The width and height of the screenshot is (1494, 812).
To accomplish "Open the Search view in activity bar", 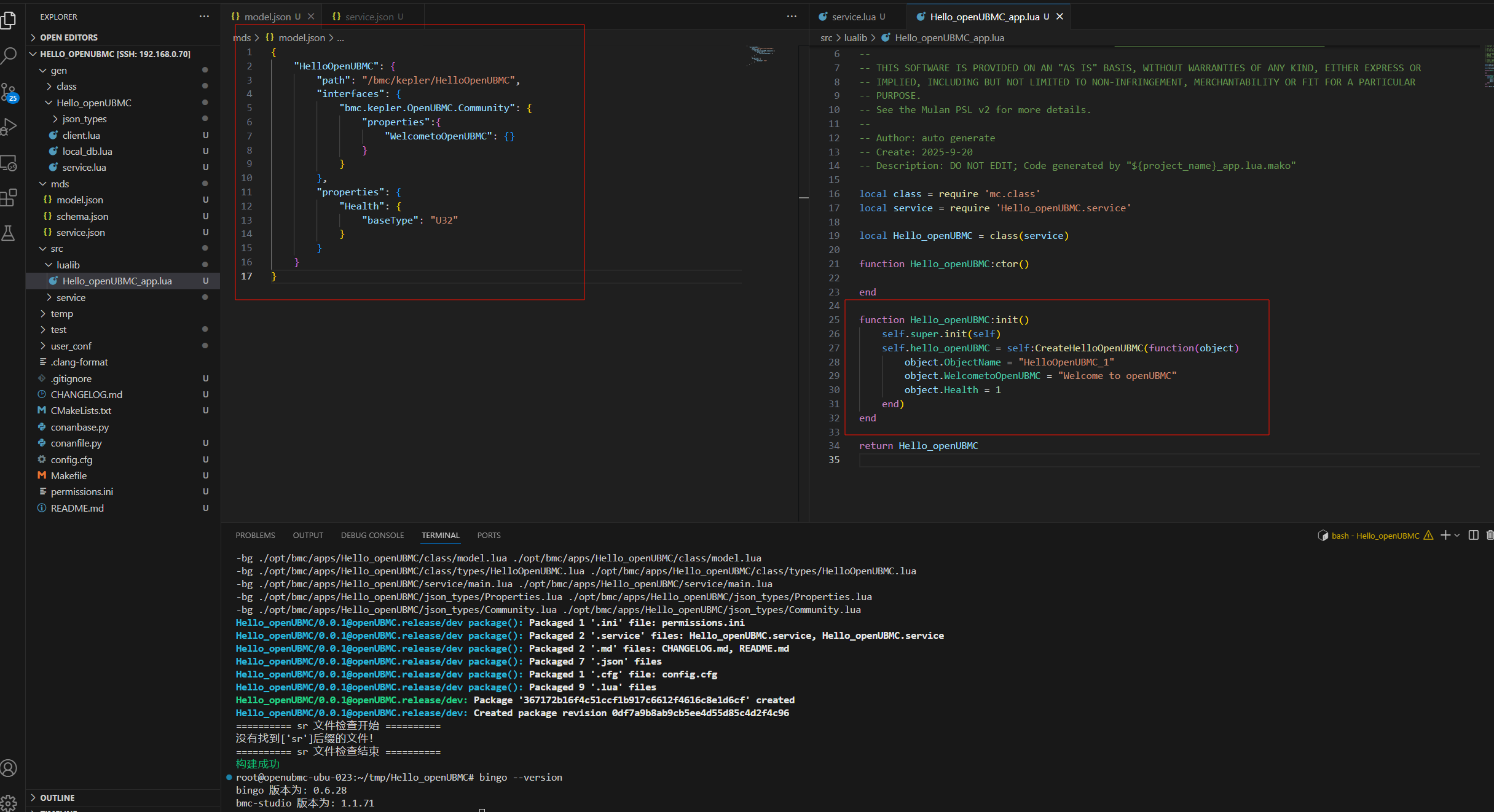I will click(9, 56).
